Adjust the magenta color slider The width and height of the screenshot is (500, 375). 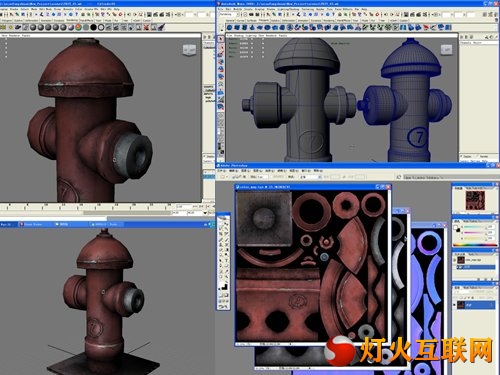pyautogui.click(x=473, y=232)
